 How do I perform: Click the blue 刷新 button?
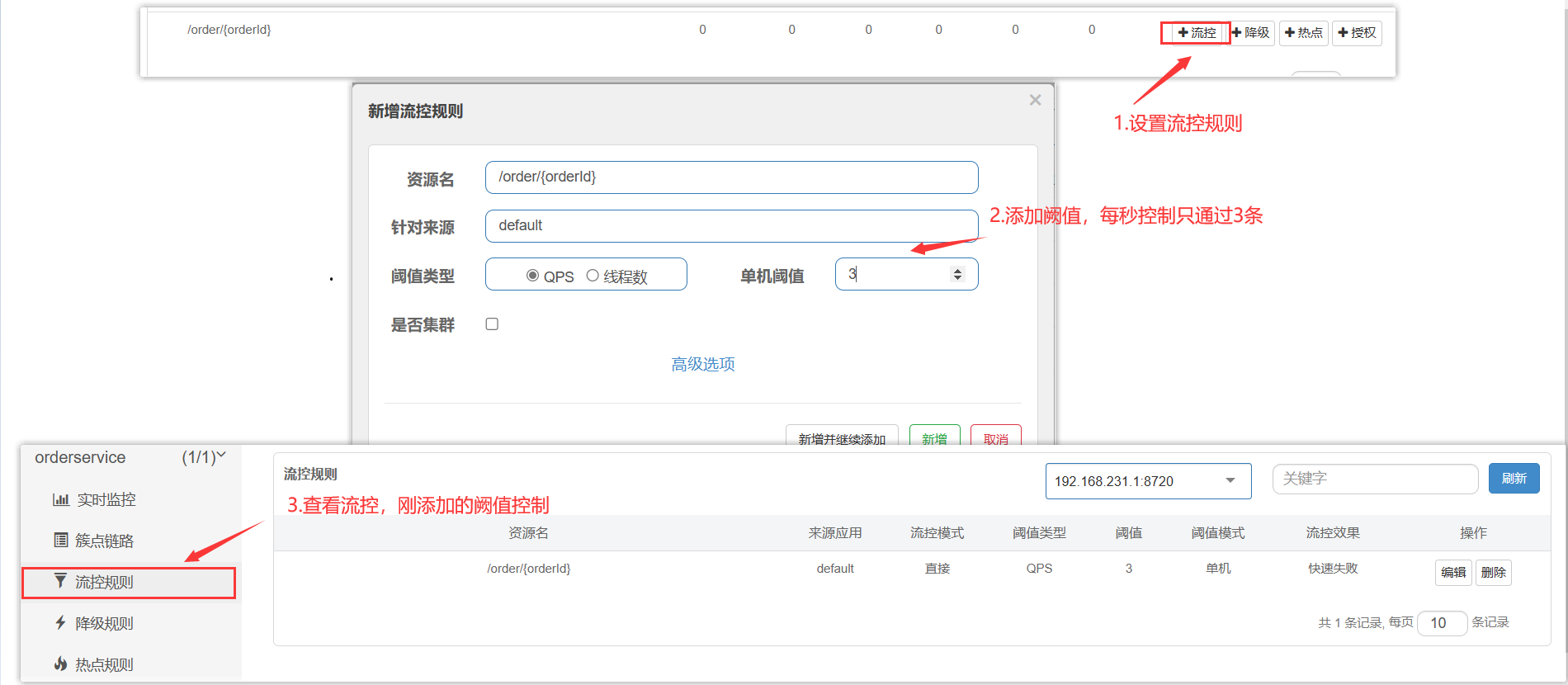click(1514, 479)
